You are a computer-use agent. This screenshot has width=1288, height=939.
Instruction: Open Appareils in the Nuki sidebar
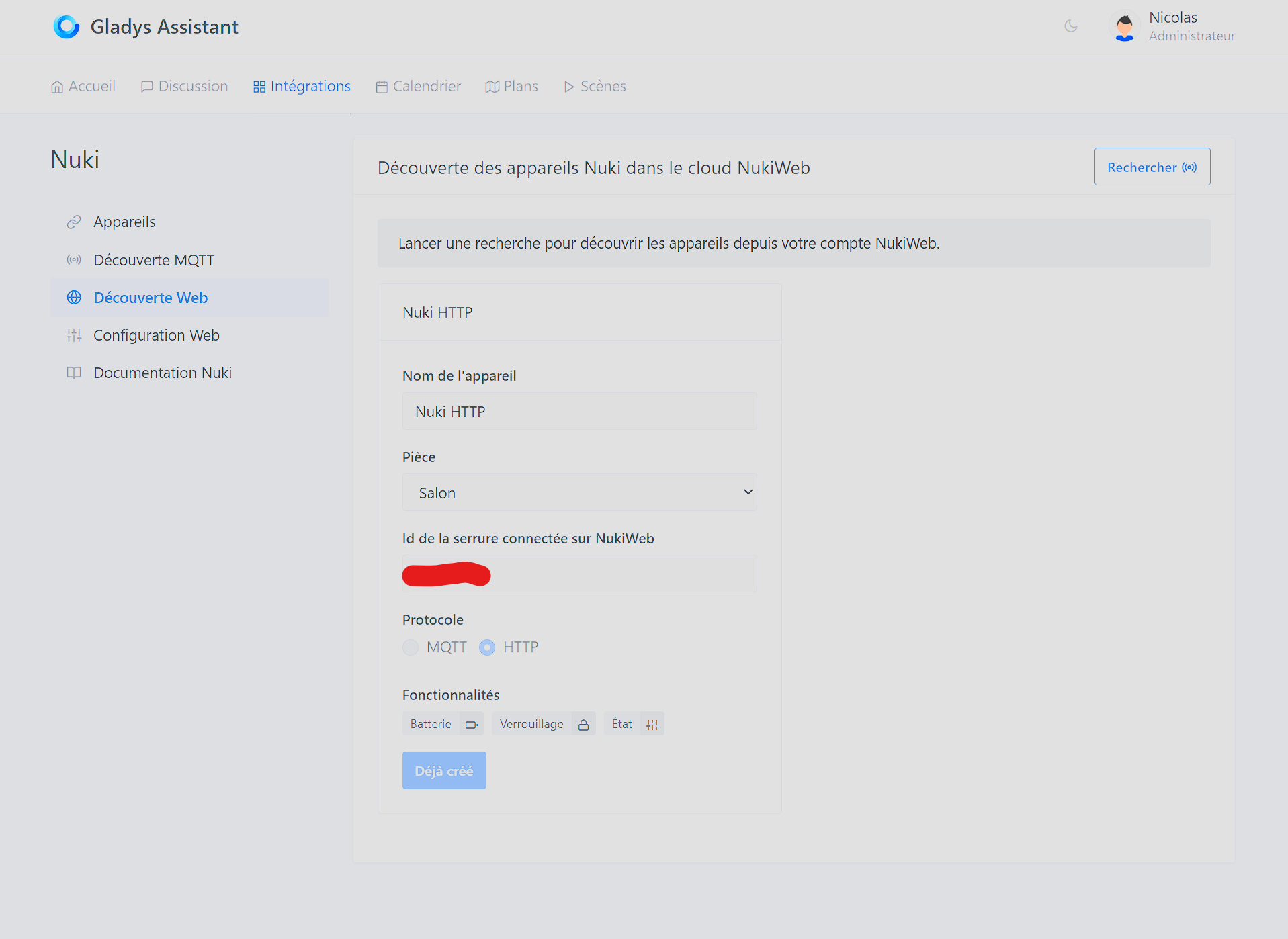click(x=124, y=222)
